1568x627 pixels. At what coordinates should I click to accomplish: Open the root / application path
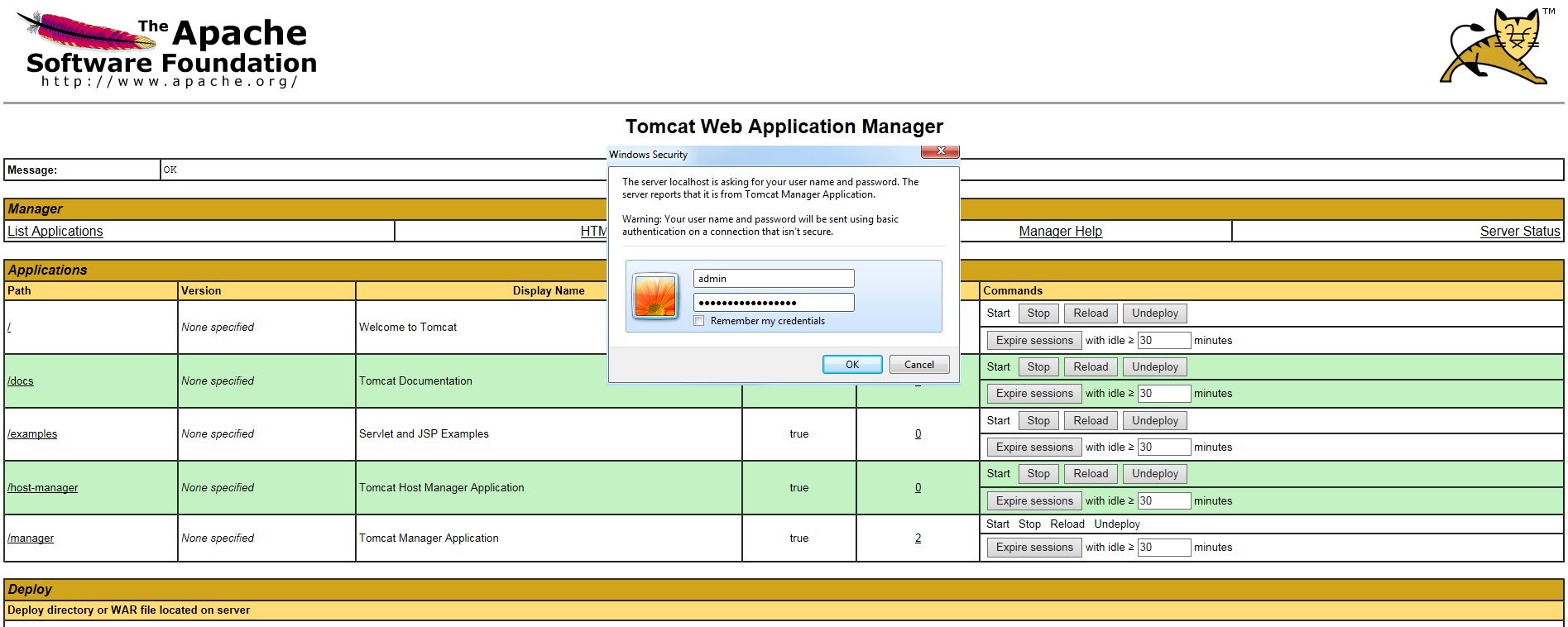pos(9,328)
